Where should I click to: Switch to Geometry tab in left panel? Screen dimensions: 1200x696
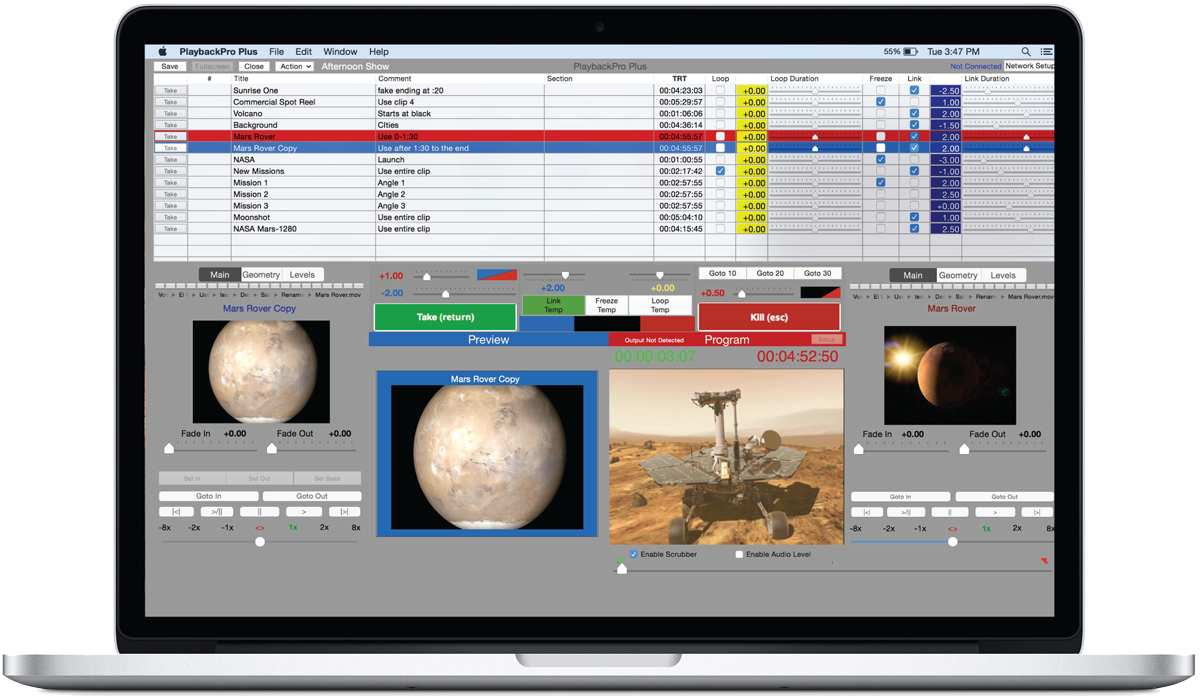click(260, 275)
